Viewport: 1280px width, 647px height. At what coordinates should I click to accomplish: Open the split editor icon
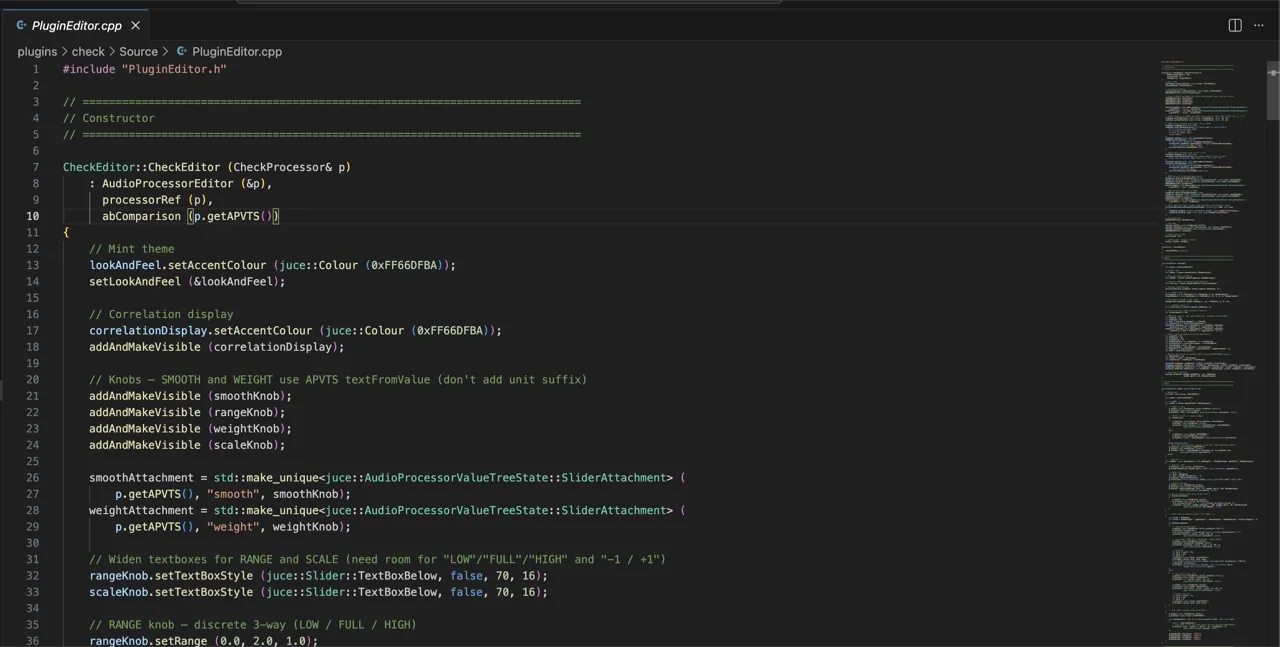[x=1235, y=25]
